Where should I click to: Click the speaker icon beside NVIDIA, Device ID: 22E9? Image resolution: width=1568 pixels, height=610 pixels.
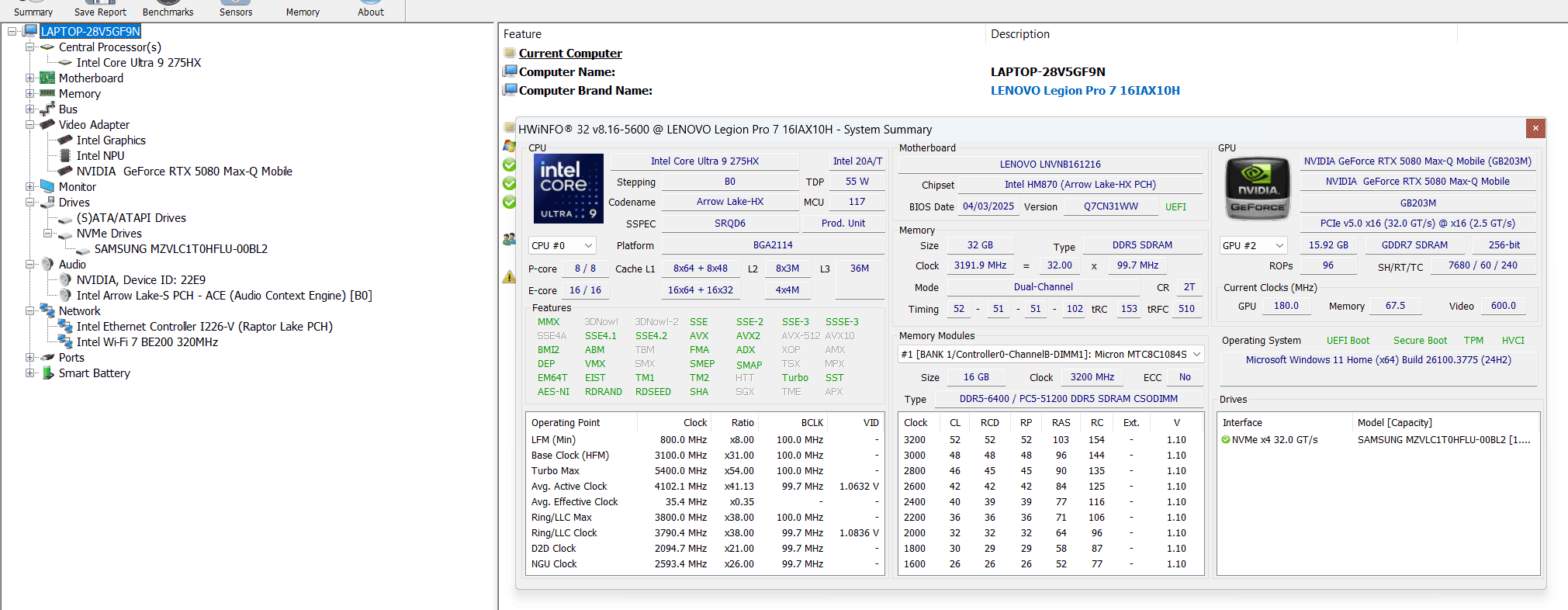[x=65, y=279]
